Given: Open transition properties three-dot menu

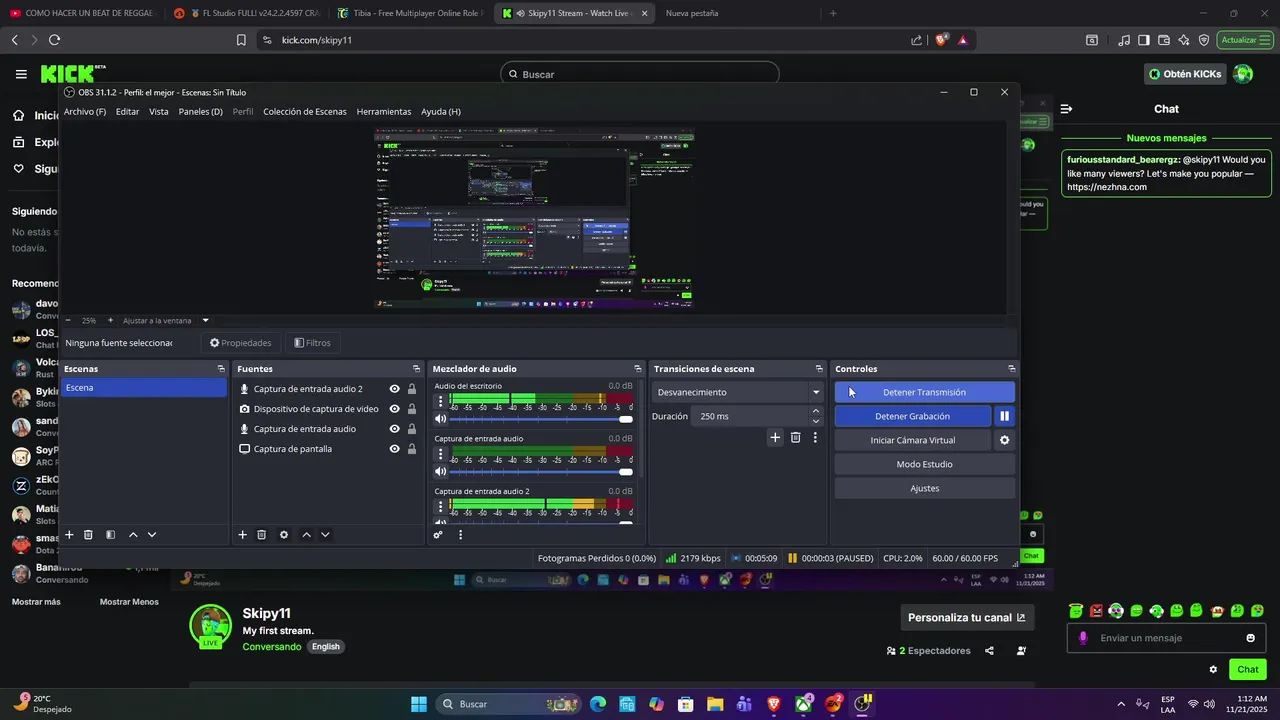Looking at the screenshot, I should click(815, 437).
